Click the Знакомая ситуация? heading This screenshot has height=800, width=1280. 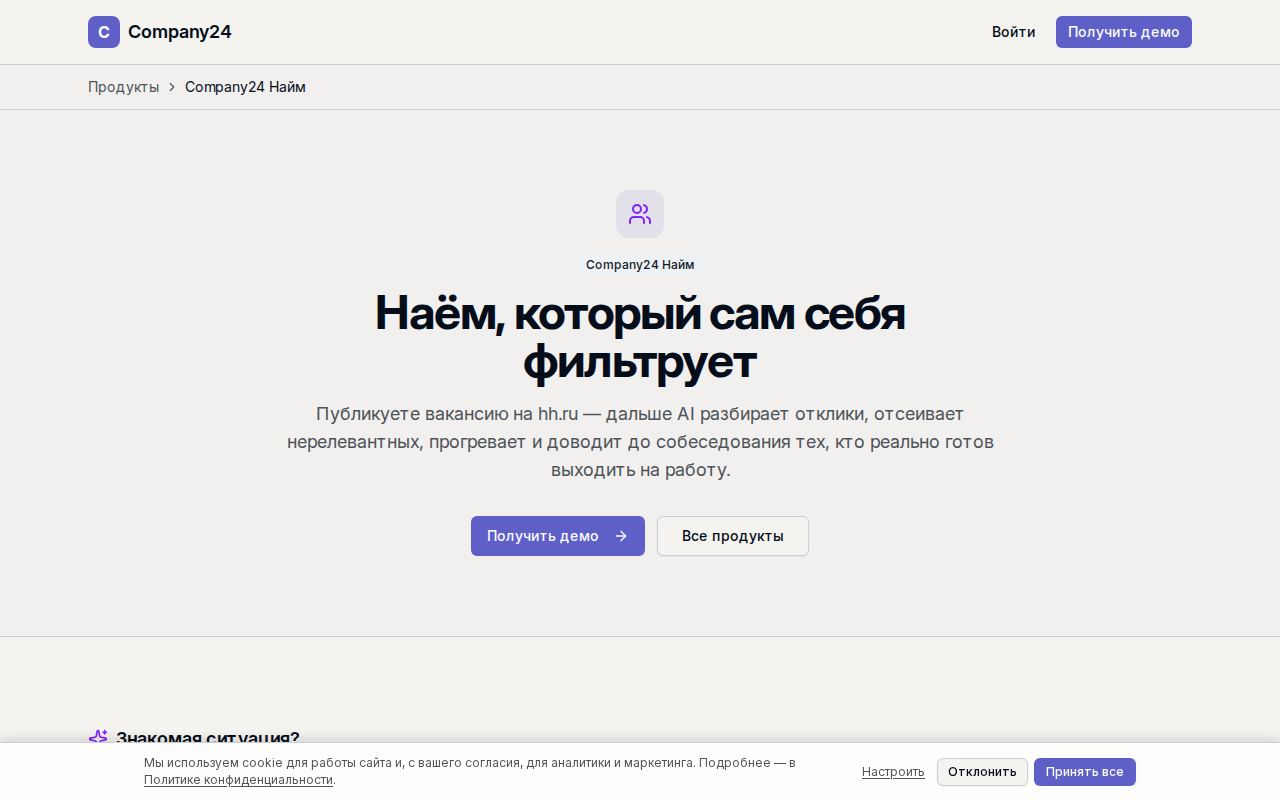(x=207, y=737)
